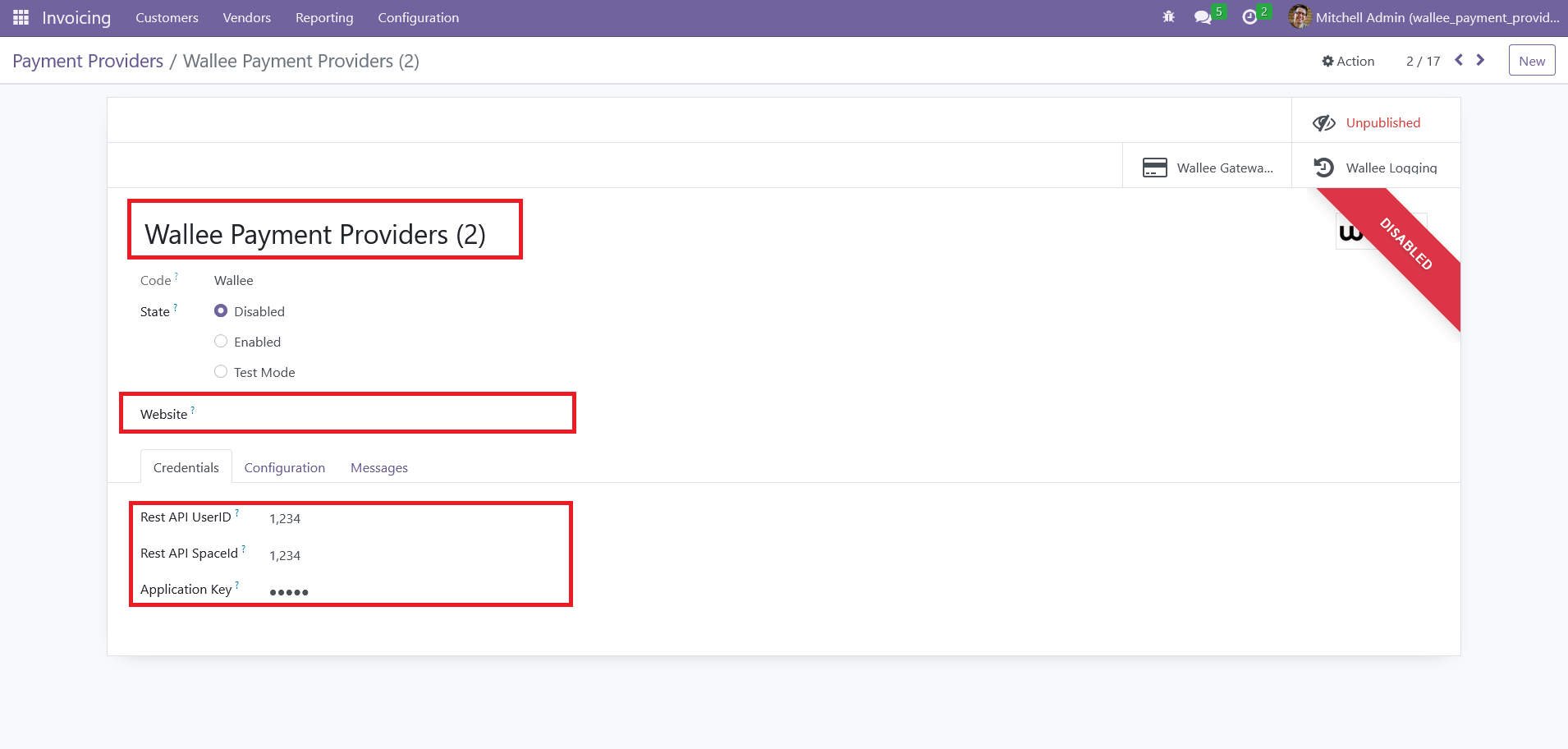Switch to the Configuration tab
Screen dimensions: 1568x749
pyautogui.click(x=284, y=467)
